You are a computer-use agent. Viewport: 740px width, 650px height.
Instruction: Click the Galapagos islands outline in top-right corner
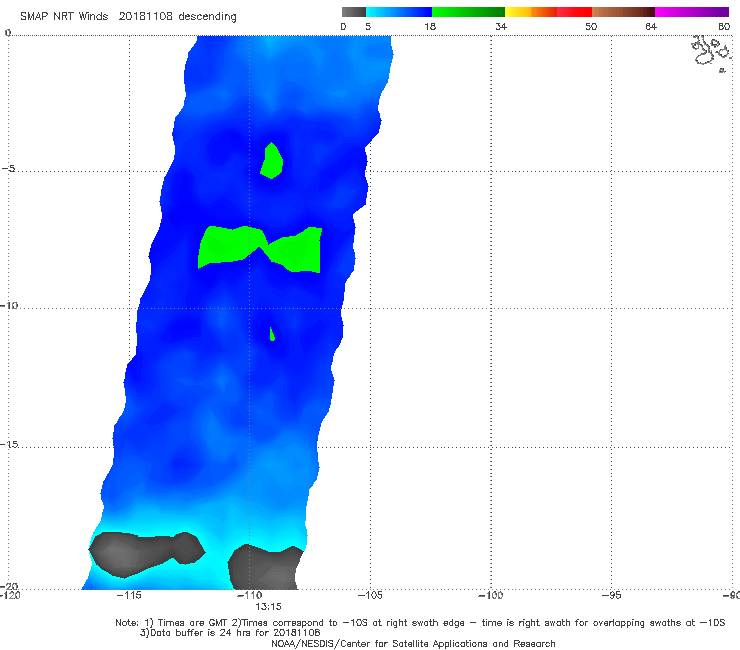coord(711,52)
